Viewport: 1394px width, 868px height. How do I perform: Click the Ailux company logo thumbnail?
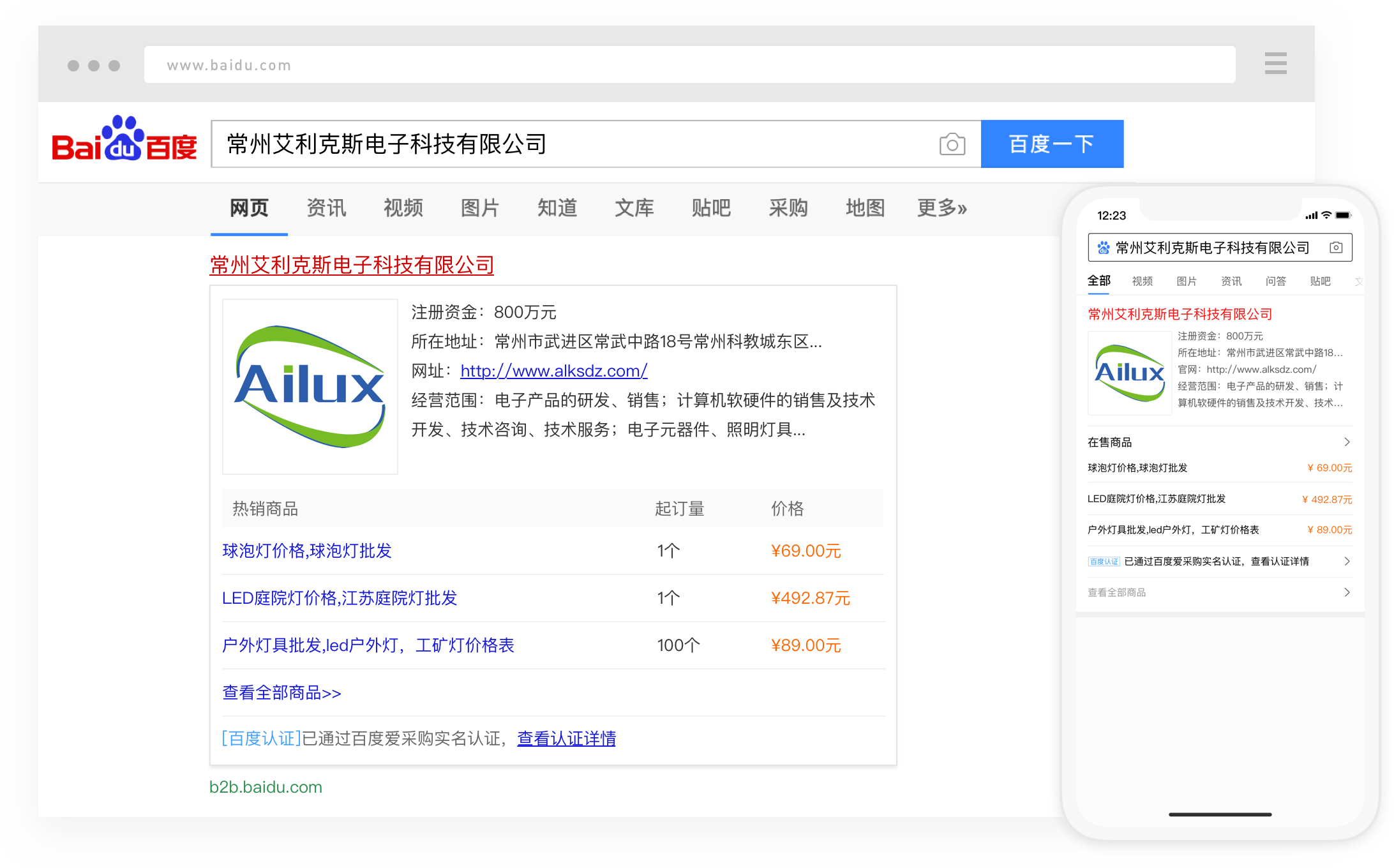310,386
